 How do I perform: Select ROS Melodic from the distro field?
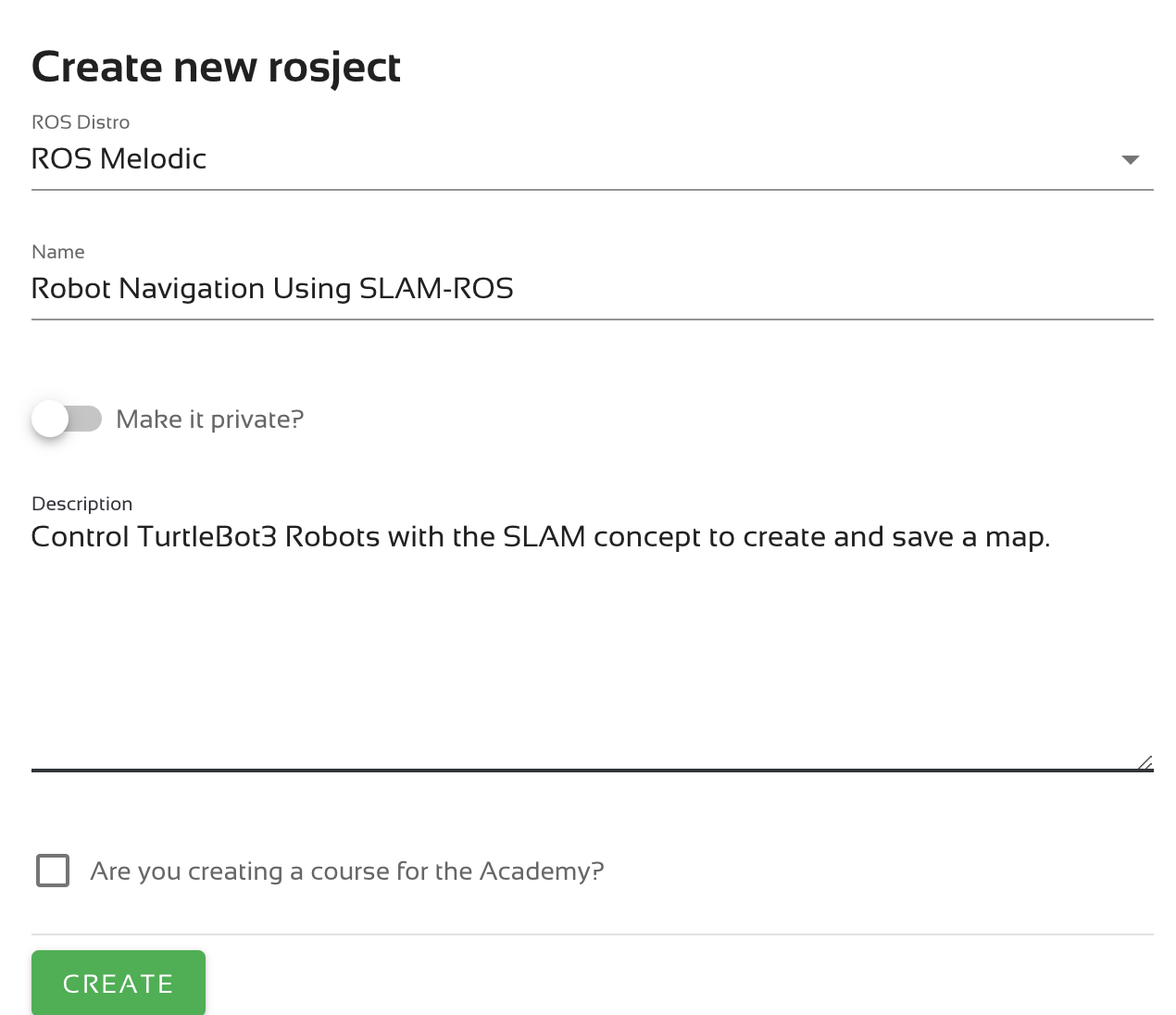[119, 158]
